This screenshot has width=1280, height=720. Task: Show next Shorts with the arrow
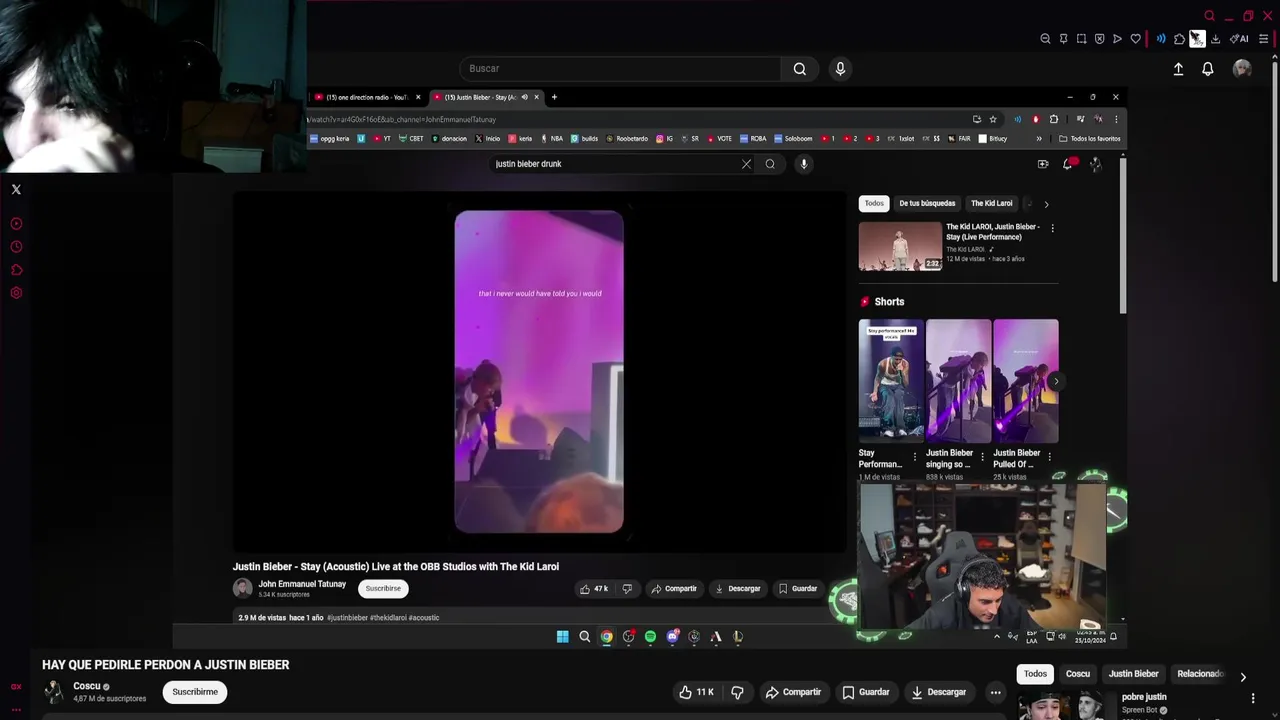(1056, 381)
